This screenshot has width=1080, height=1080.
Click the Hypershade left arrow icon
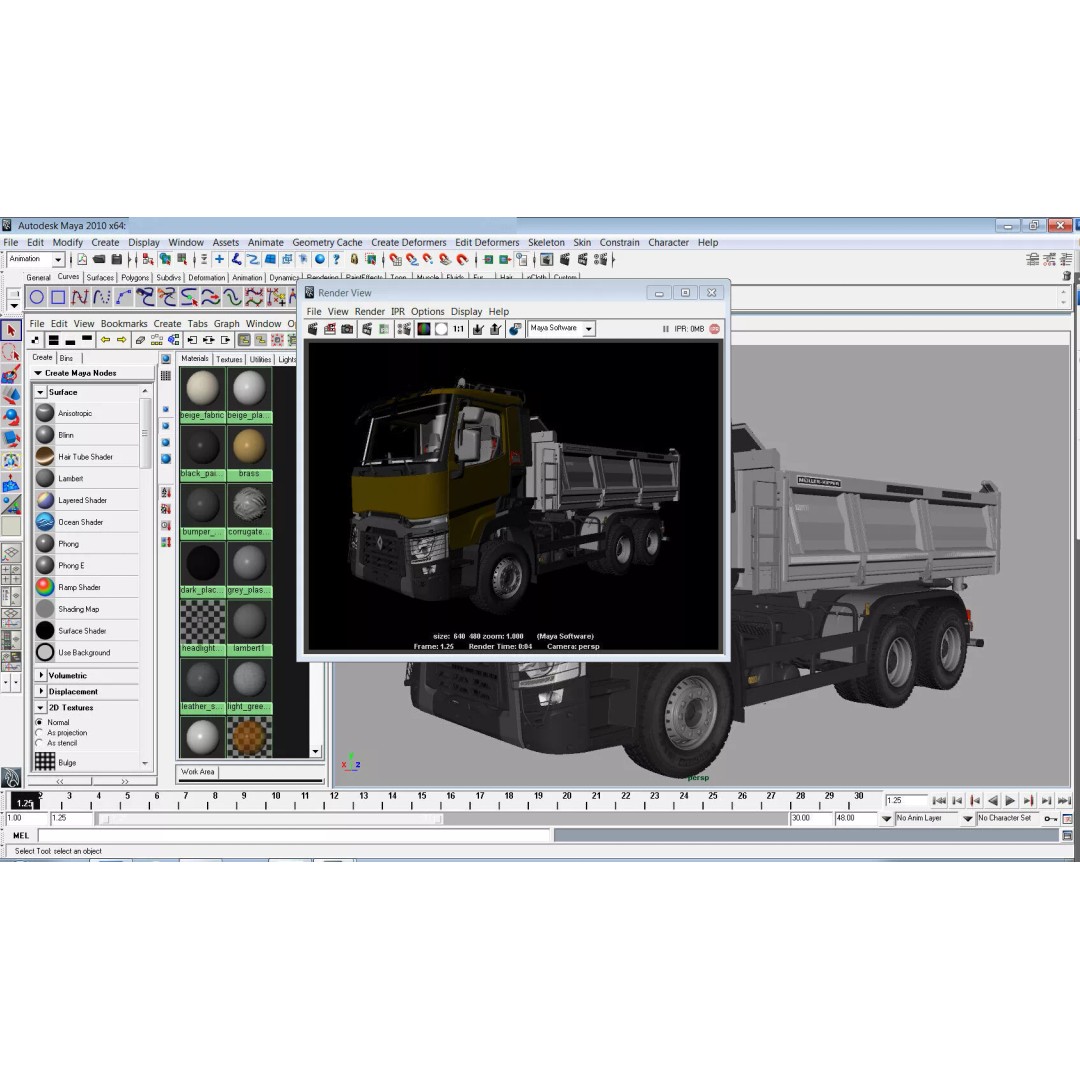click(105, 340)
